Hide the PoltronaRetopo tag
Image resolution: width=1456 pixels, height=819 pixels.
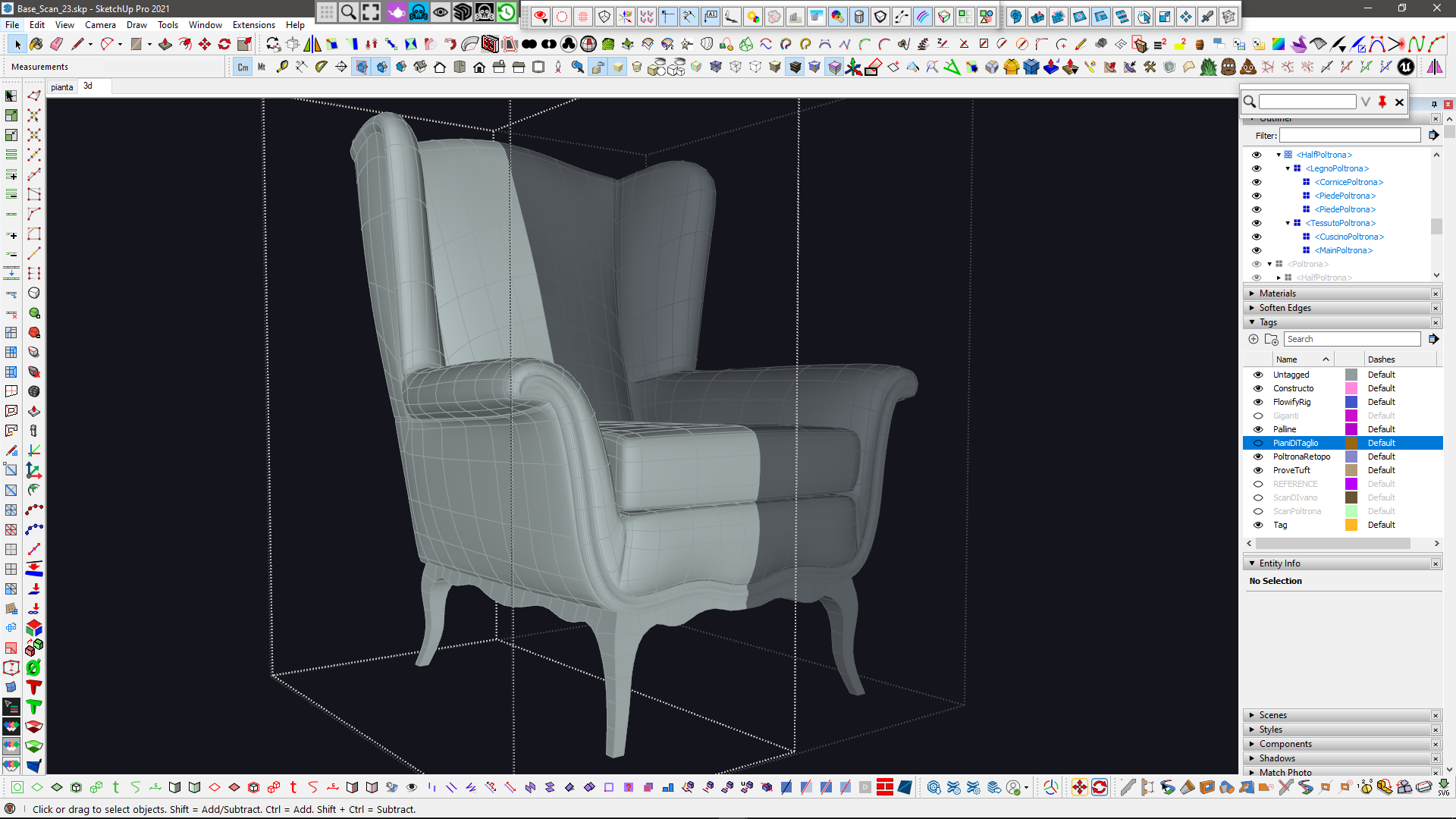1258,457
